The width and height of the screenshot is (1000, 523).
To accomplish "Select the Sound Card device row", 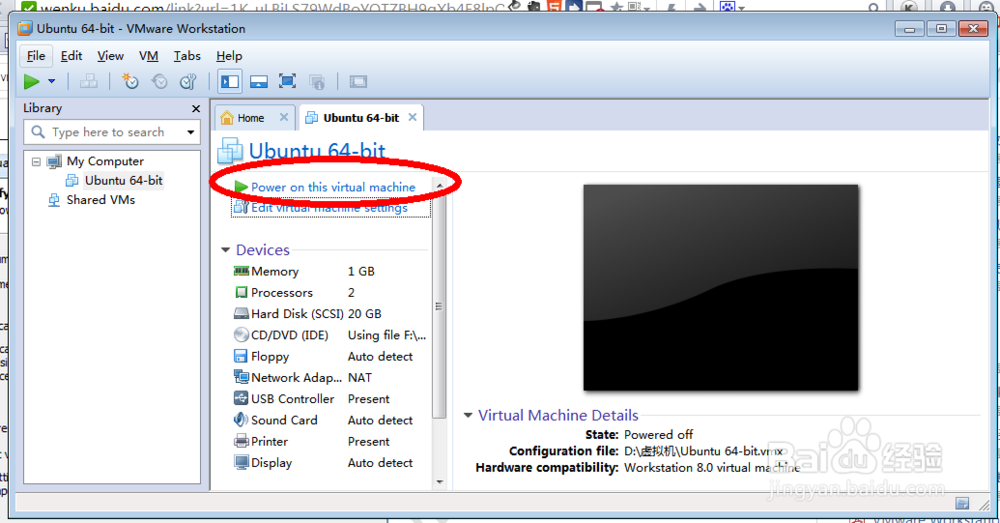I will pos(330,420).
